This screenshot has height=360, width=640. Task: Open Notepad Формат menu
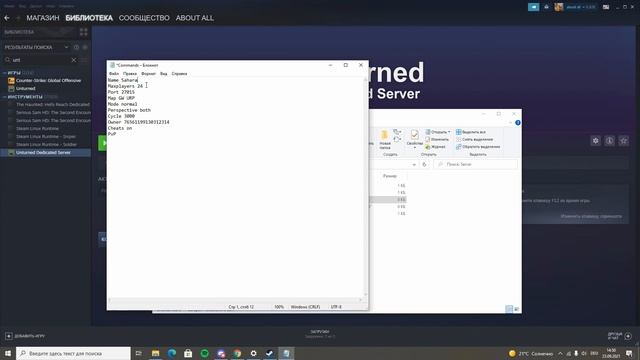pyautogui.click(x=148, y=74)
